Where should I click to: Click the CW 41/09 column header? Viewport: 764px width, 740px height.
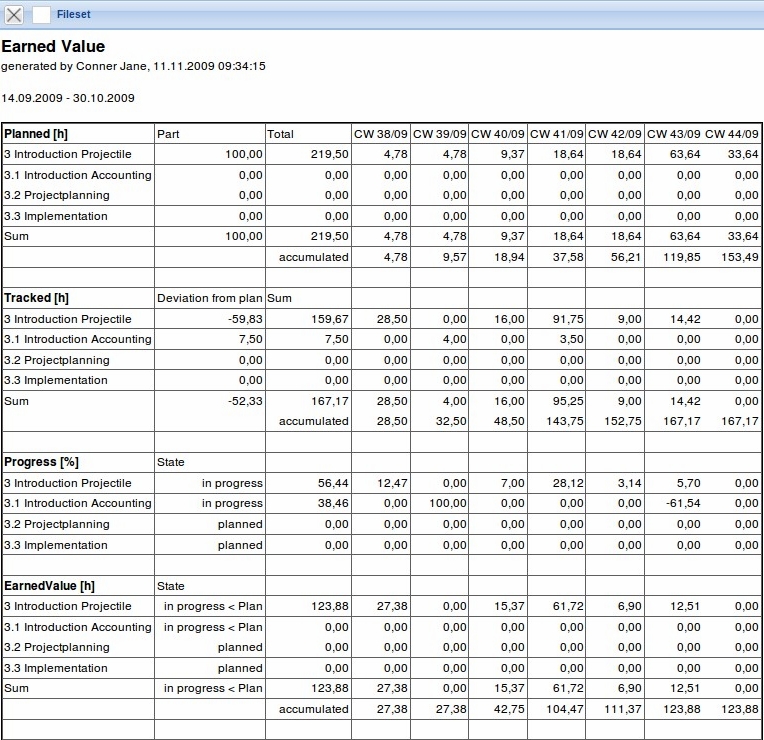click(556, 134)
